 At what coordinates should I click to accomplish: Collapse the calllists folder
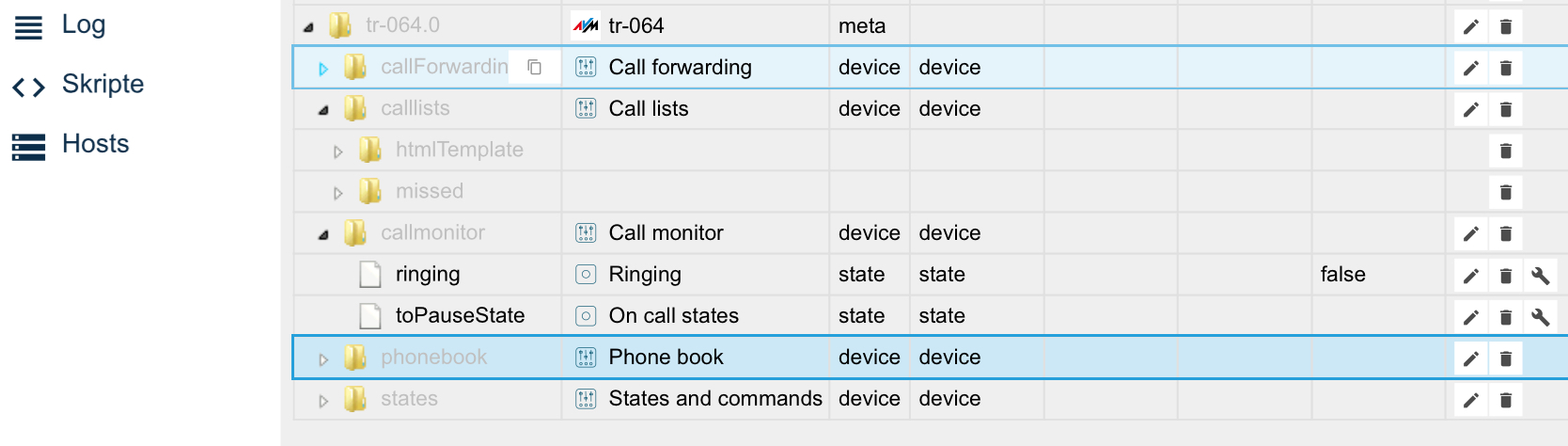click(323, 110)
